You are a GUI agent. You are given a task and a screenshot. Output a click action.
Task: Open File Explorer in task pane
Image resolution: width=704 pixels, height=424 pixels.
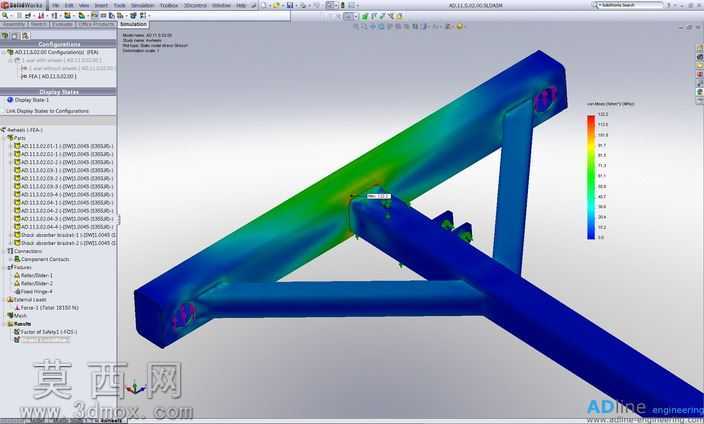pyautogui.click(x=700, y=66)
